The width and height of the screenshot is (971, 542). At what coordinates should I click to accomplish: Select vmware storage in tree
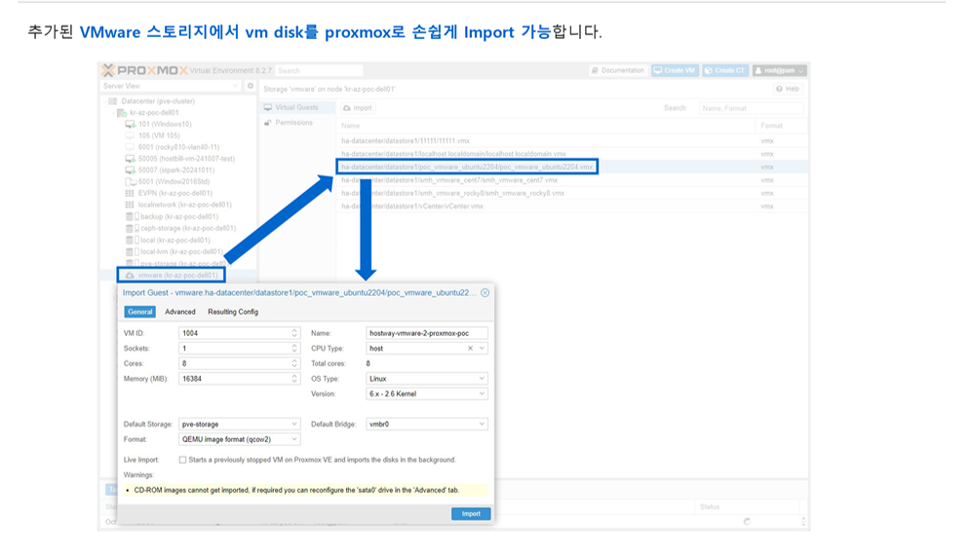tap(178, 275)
